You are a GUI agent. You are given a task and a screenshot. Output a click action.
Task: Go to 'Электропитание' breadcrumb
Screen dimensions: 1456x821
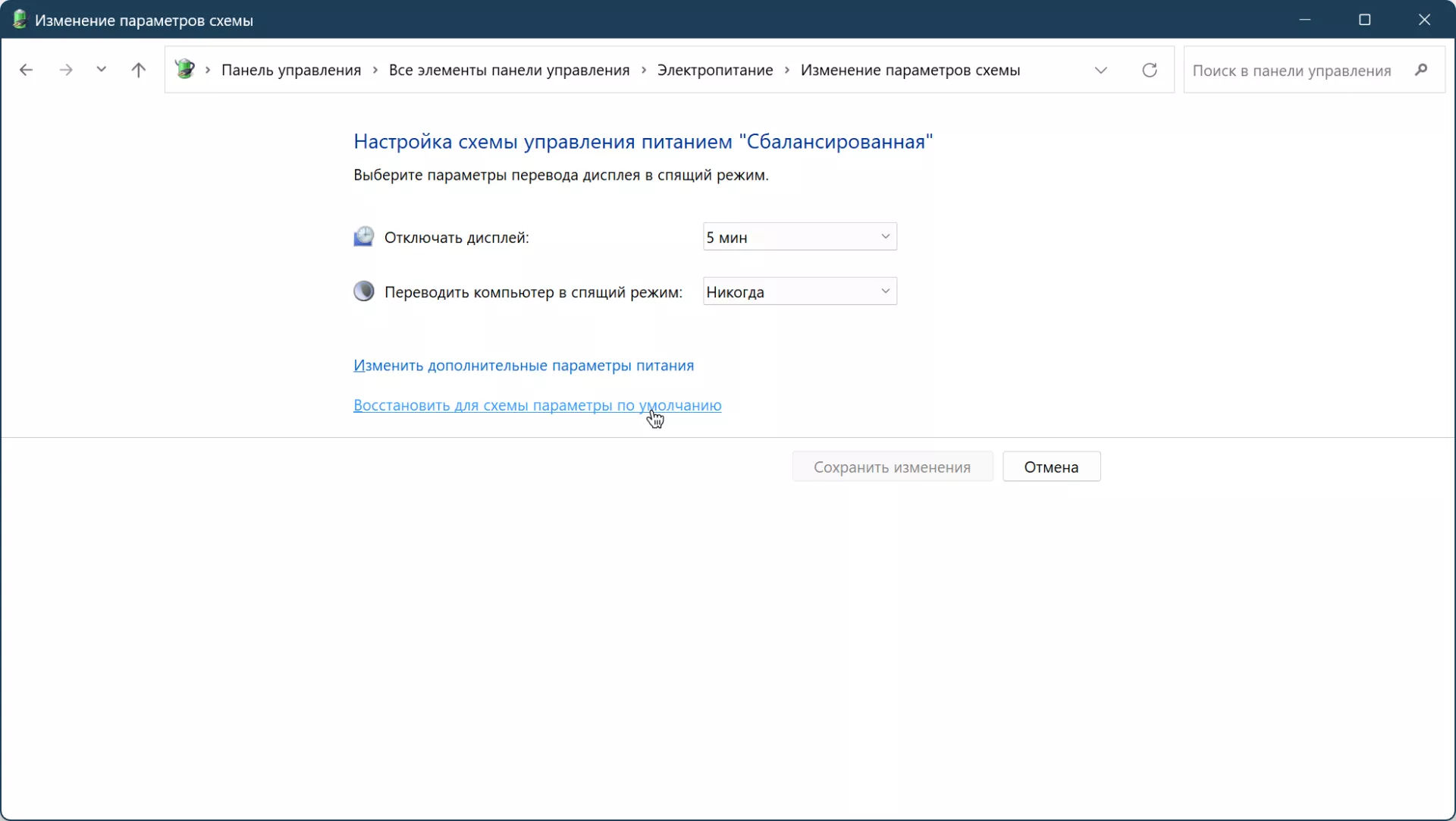click(x=714, y=70)
